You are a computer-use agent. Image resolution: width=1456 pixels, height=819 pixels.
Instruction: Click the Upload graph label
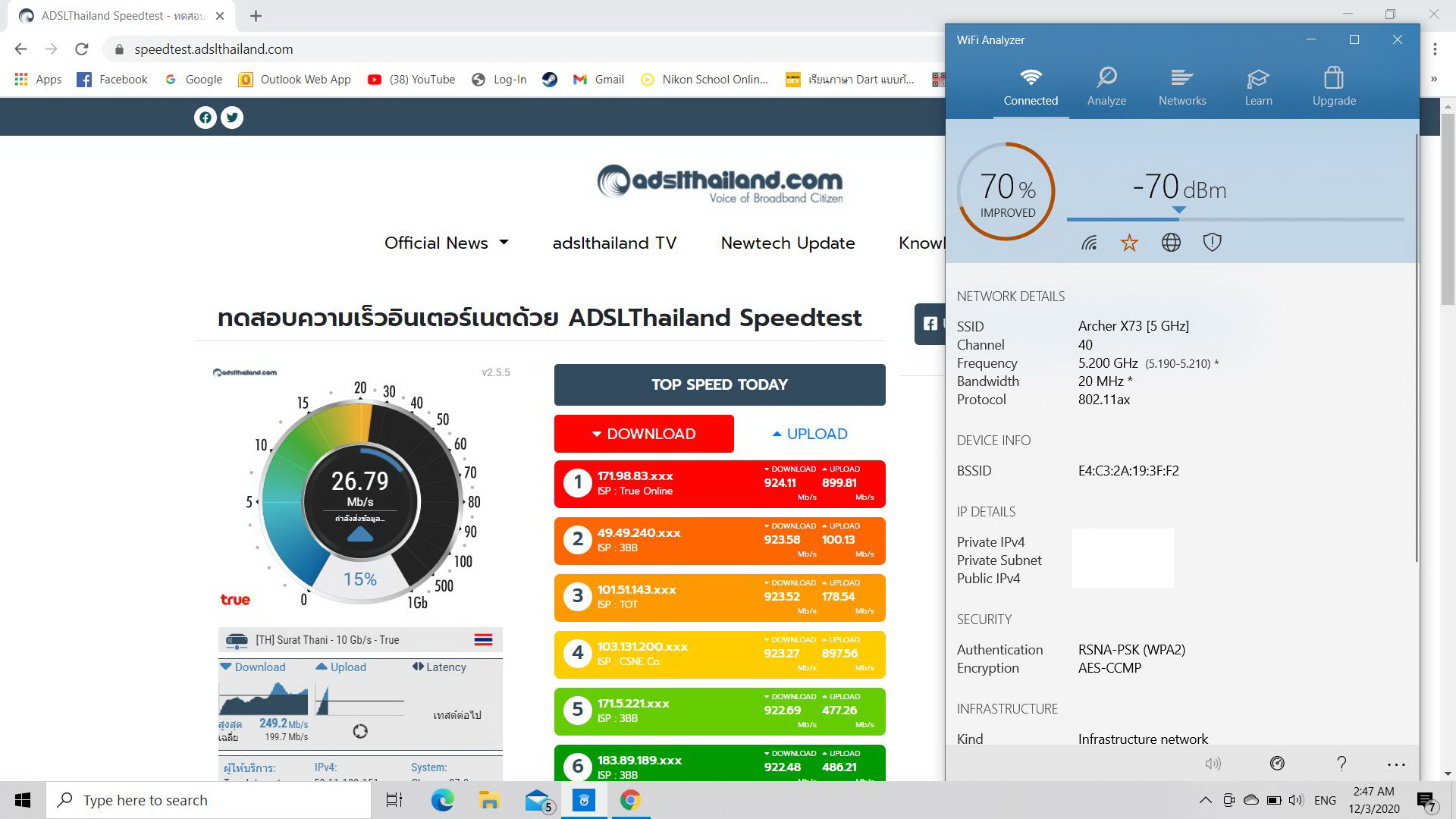tap(341, 667)
